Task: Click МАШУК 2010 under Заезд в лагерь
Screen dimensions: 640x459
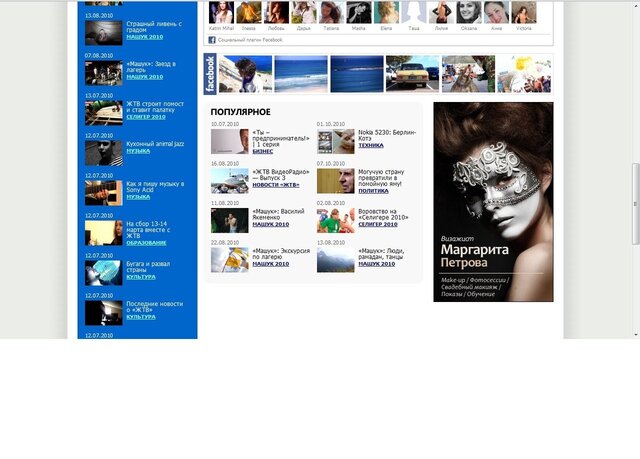Action: [x=144, y=77]
